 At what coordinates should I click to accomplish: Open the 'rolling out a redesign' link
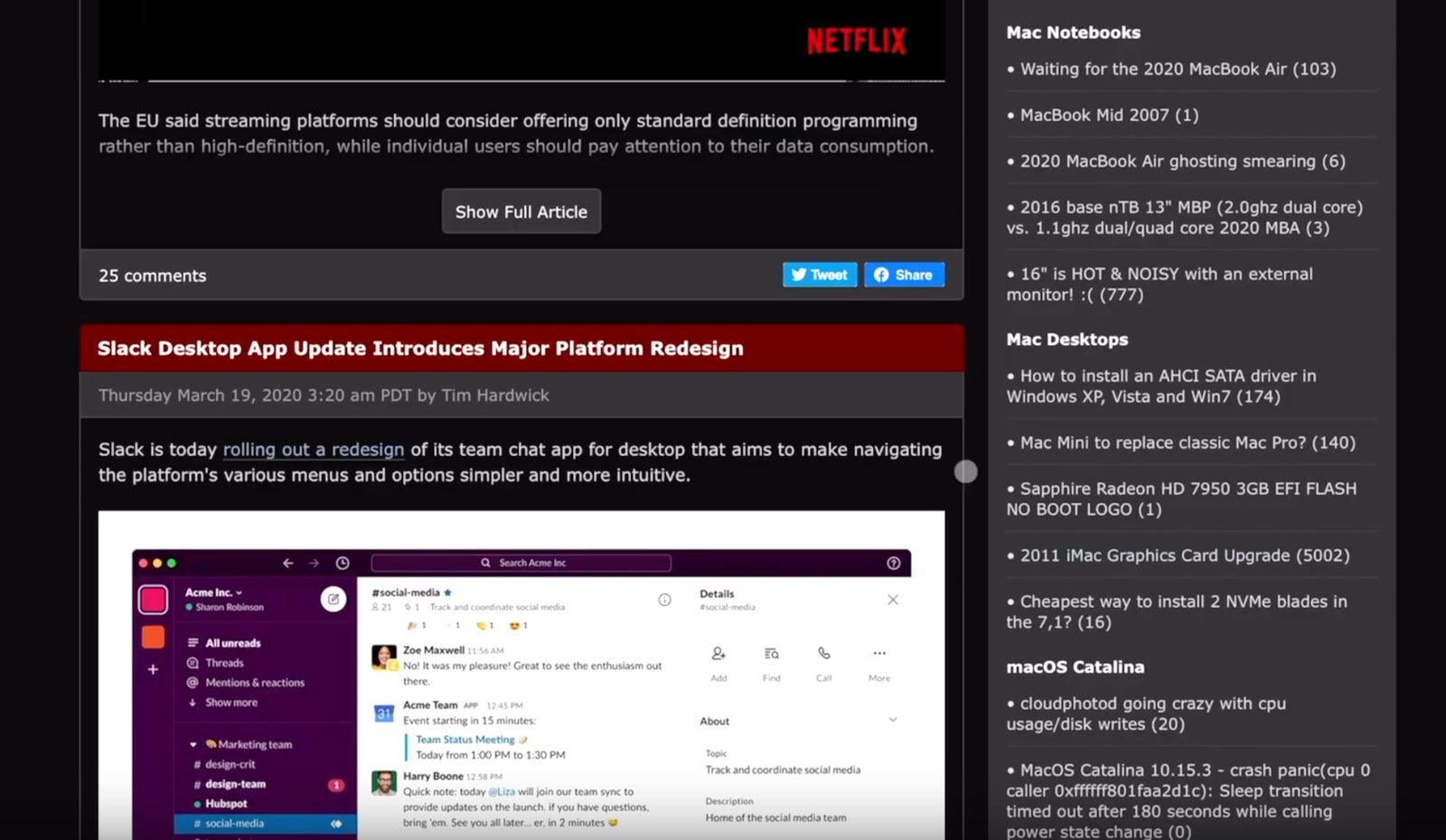click(x=313, y=450)
